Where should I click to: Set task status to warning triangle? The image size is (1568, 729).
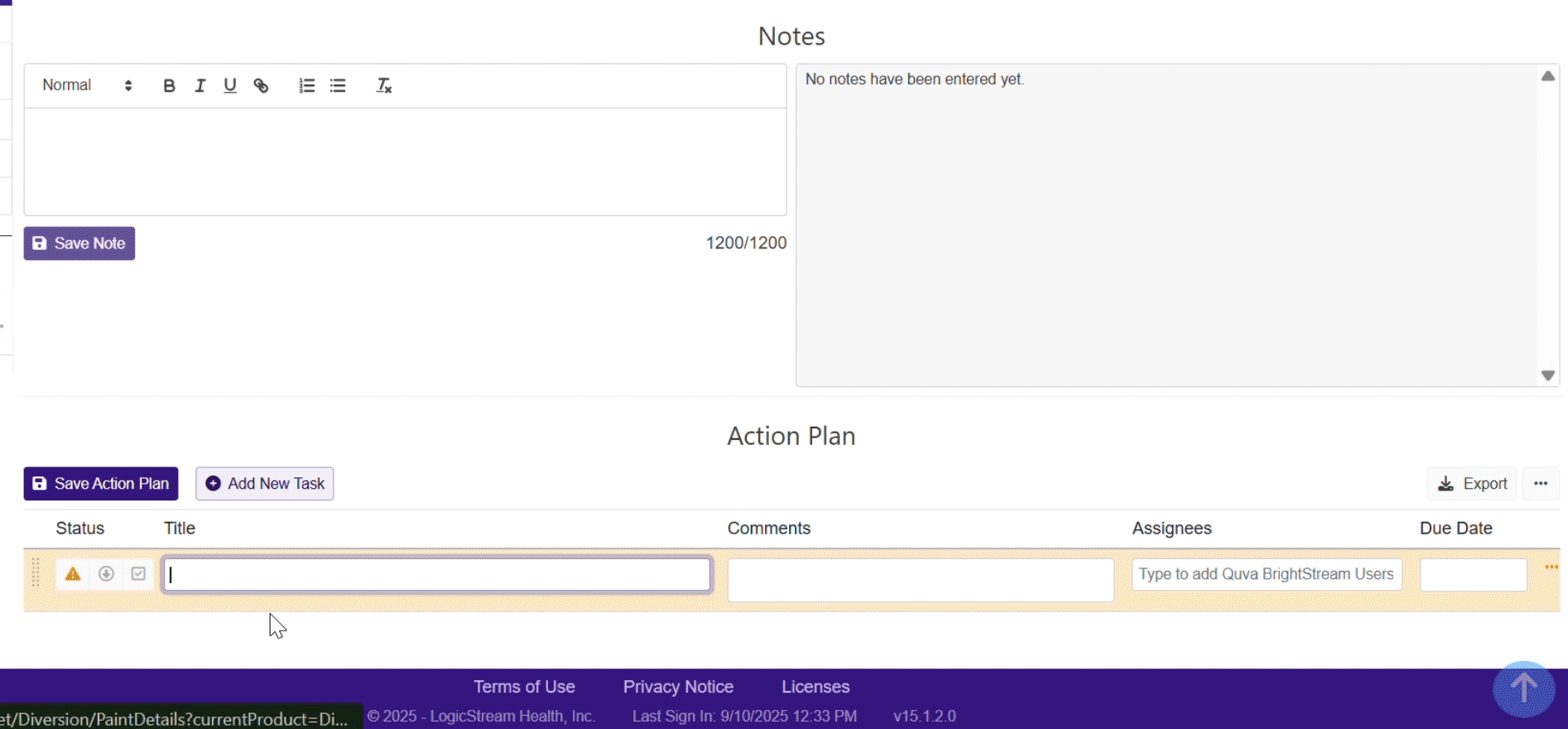pyautogui.click(x=73, y=574)
